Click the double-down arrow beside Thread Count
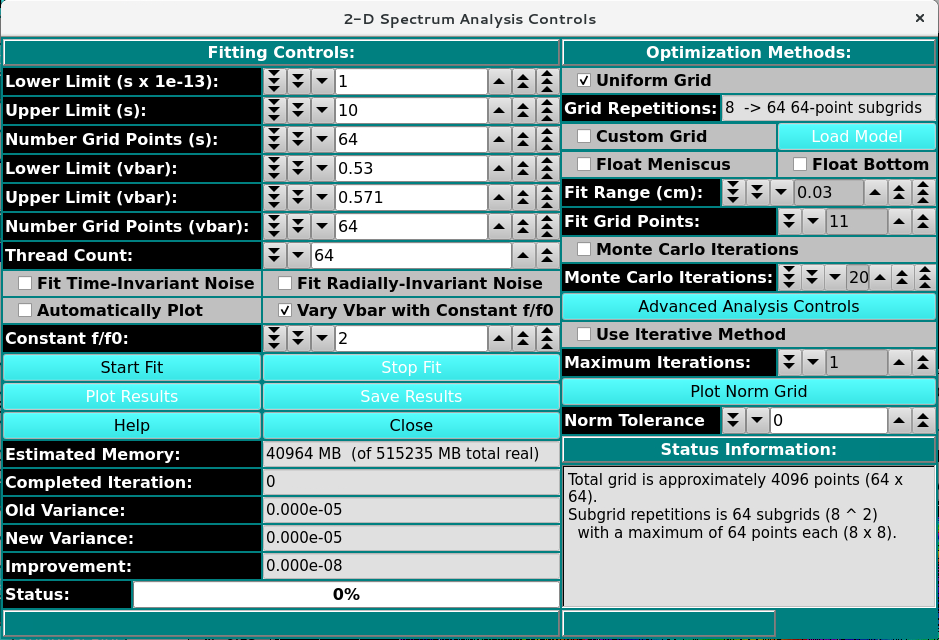The width and height of the screenshot is (939, 640). click(274, 256)
